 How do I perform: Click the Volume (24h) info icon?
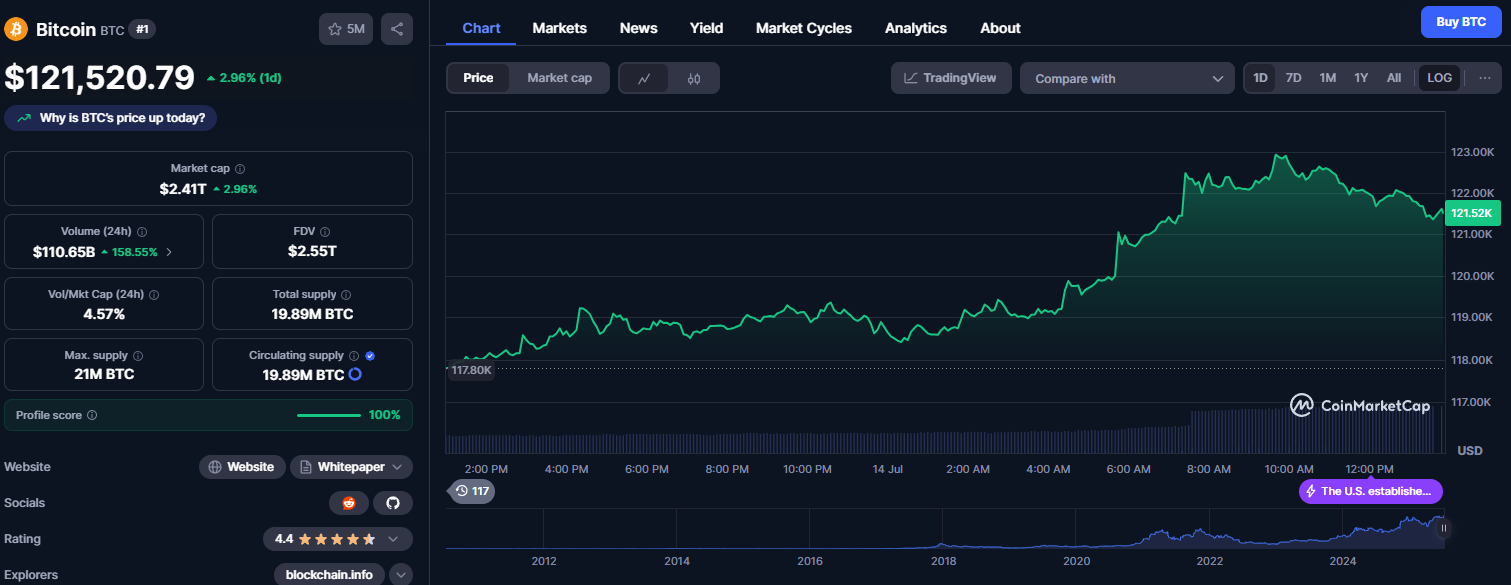pos(142,231)
